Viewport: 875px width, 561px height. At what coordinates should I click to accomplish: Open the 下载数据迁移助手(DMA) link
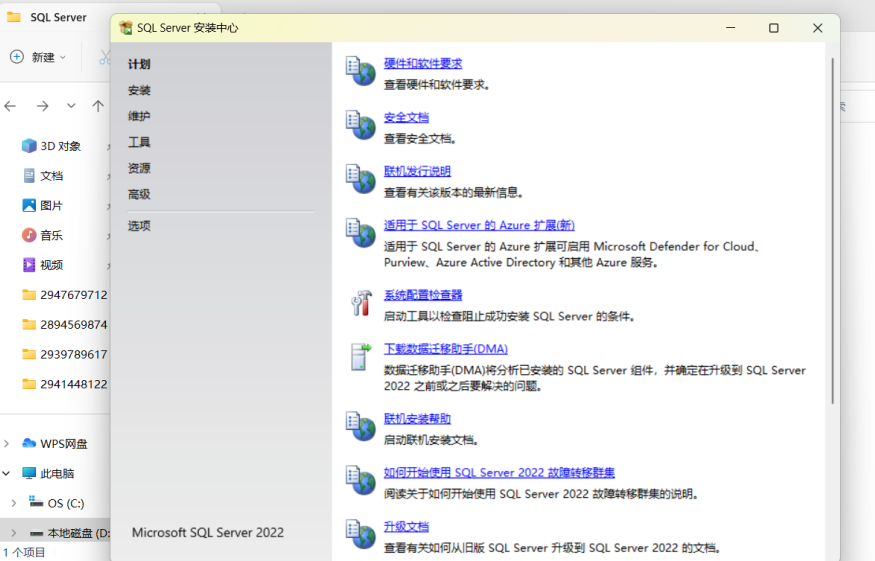(446, 349)
